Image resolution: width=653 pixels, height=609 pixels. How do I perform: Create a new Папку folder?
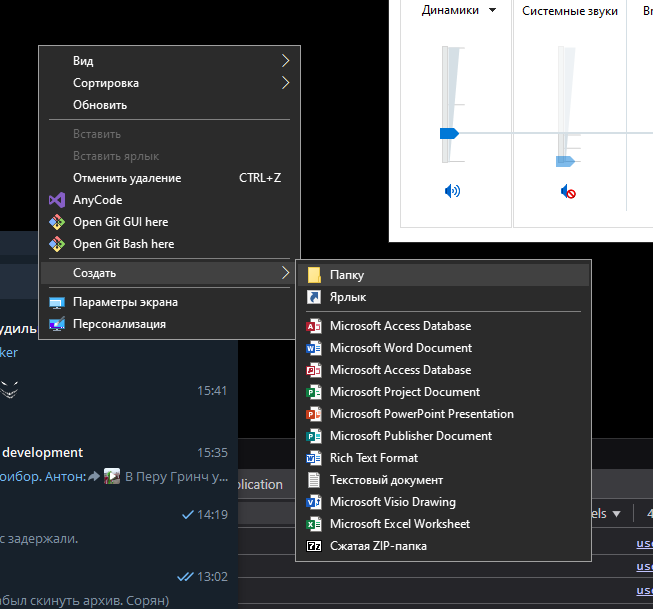(444, 275)
